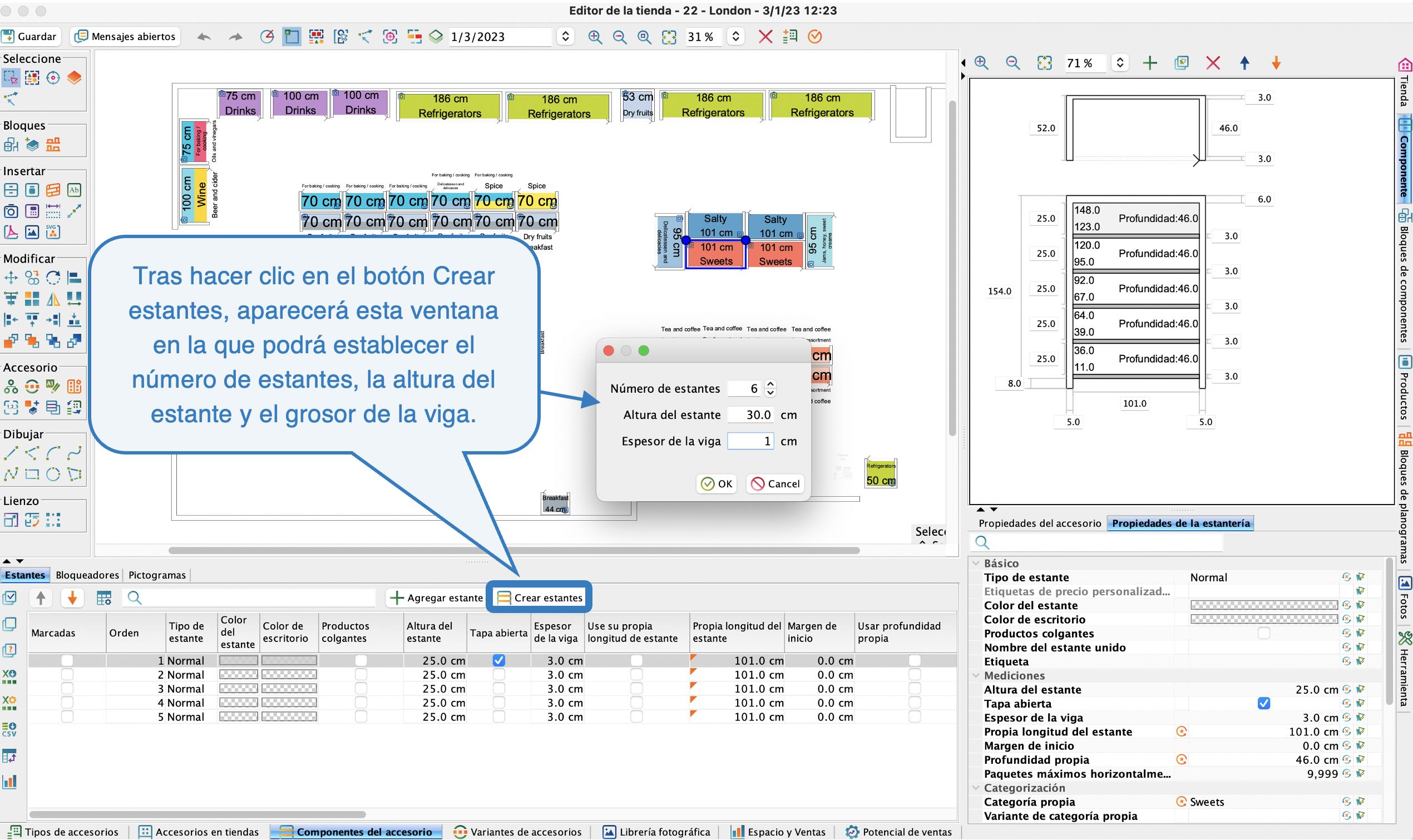Click the Guardar save button

pyautogui.click(x=30, y=37)
